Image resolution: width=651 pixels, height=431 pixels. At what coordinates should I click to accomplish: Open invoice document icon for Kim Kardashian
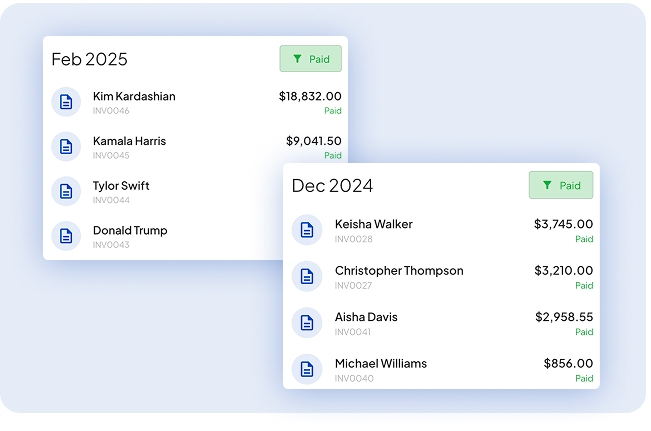pyautogui.click(x=66, y=102)
